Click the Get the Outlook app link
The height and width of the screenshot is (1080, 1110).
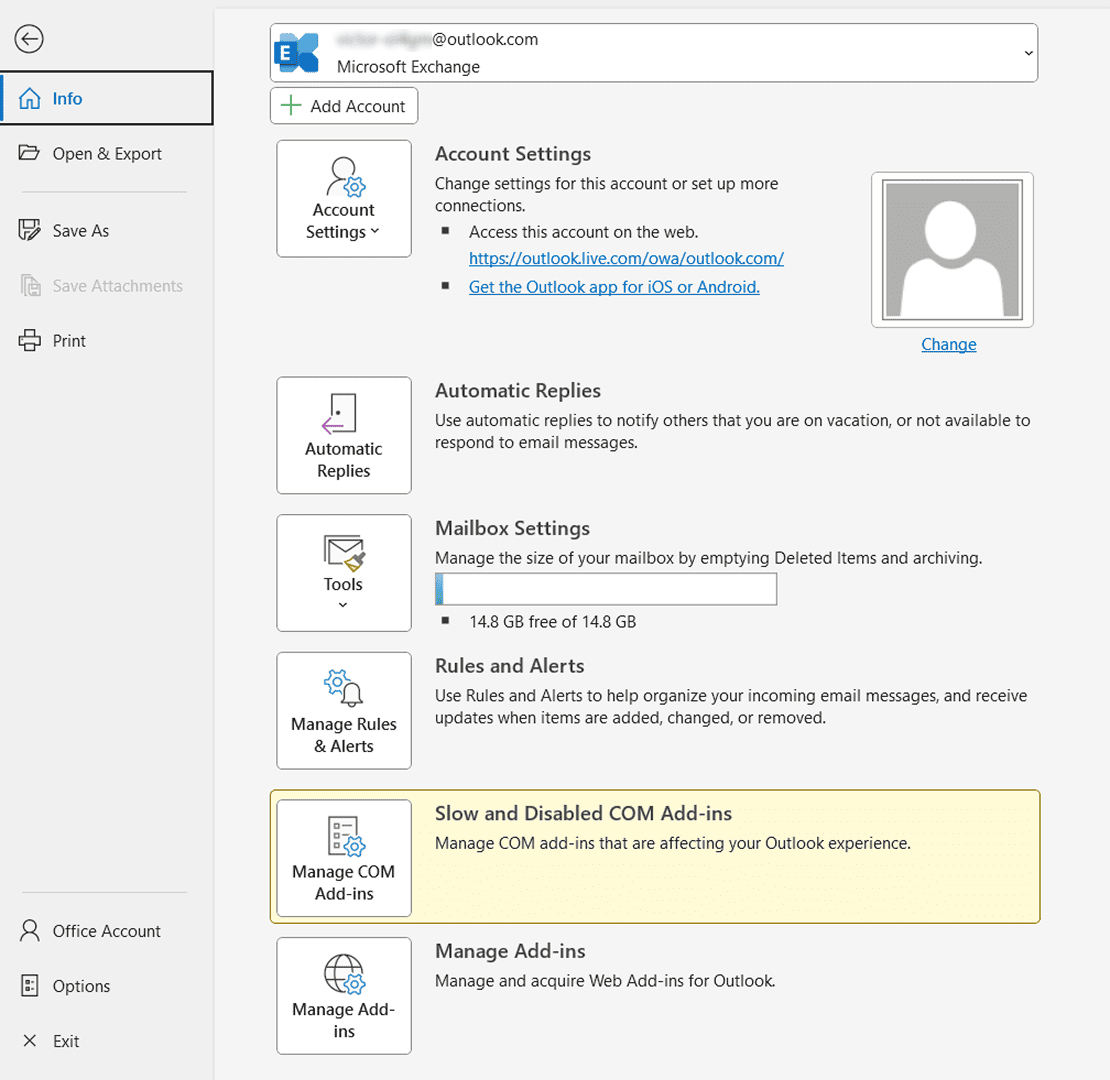614,287
